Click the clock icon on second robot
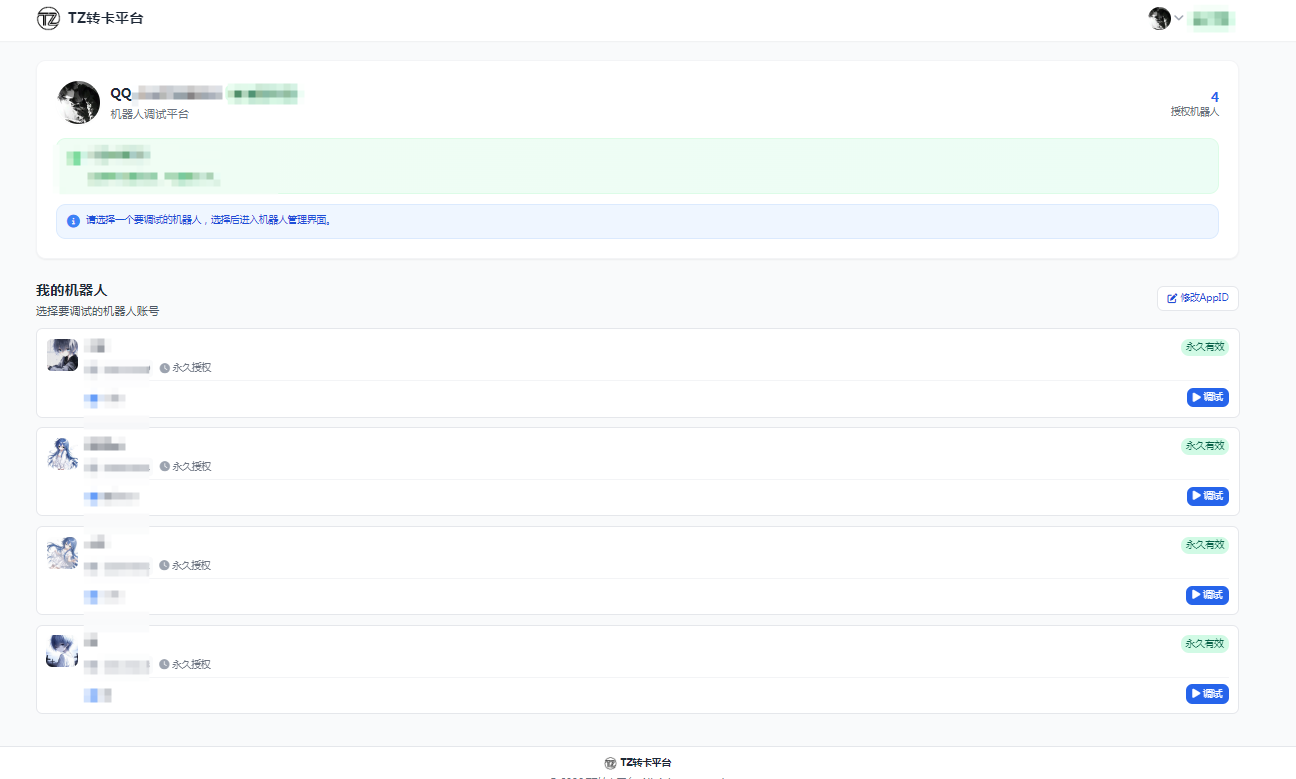Screen dimensions: 1296x779 (x=165, y=467)
